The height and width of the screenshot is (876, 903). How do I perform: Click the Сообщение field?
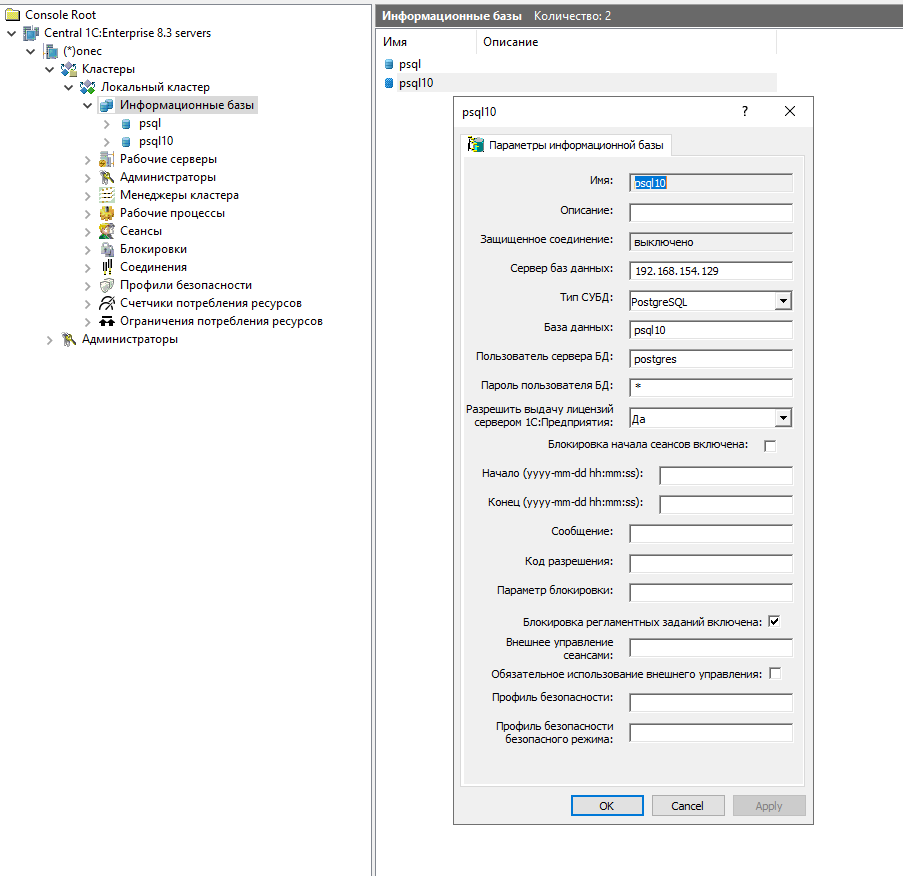(x=711, y=533)
